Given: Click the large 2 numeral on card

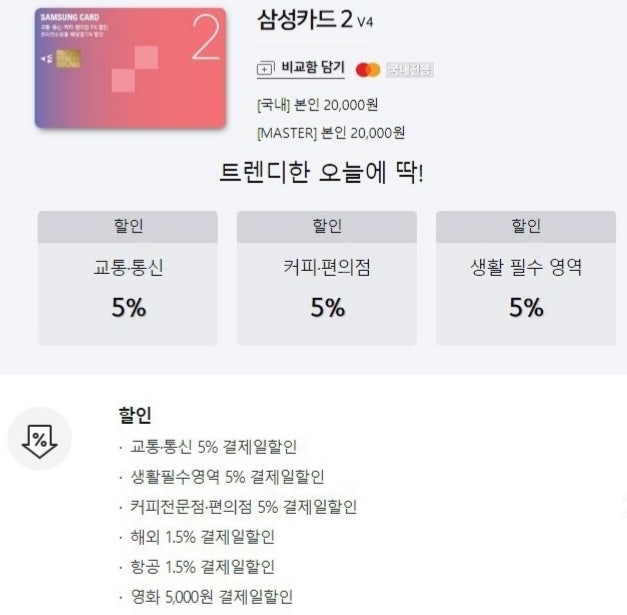Looking at the screenshot, I should 206,38.
